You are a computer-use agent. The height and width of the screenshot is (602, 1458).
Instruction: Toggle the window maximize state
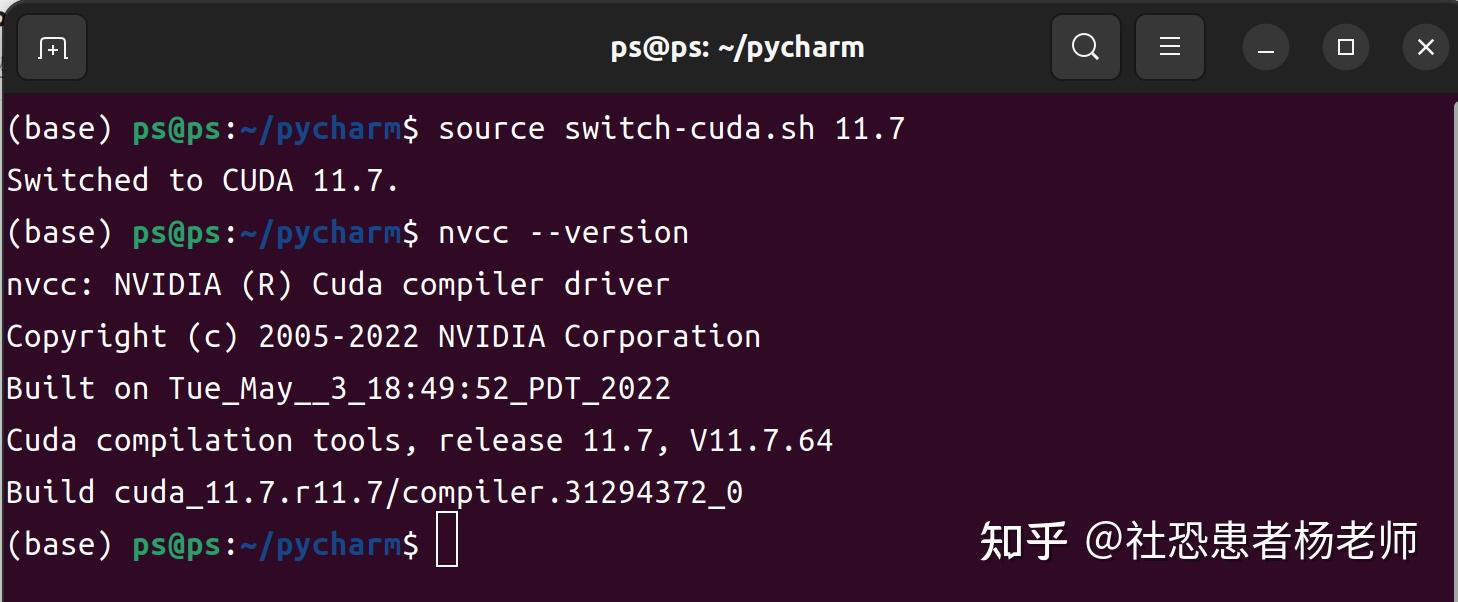click(1345, 46)
